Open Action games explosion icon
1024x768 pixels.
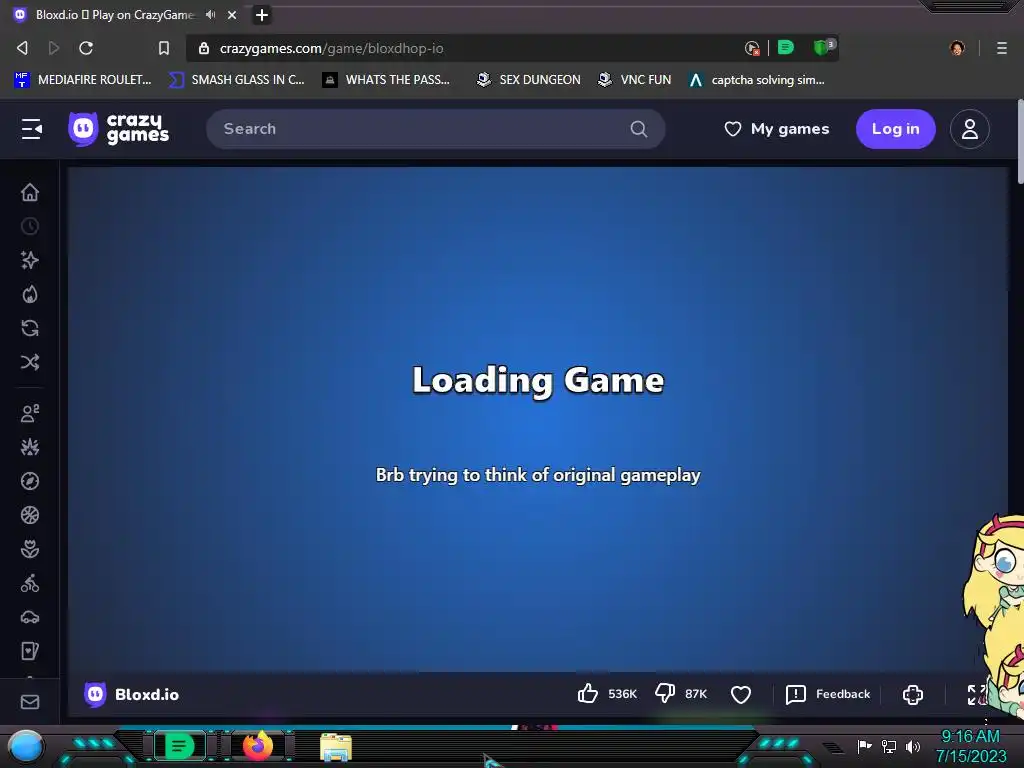[30, 447]
